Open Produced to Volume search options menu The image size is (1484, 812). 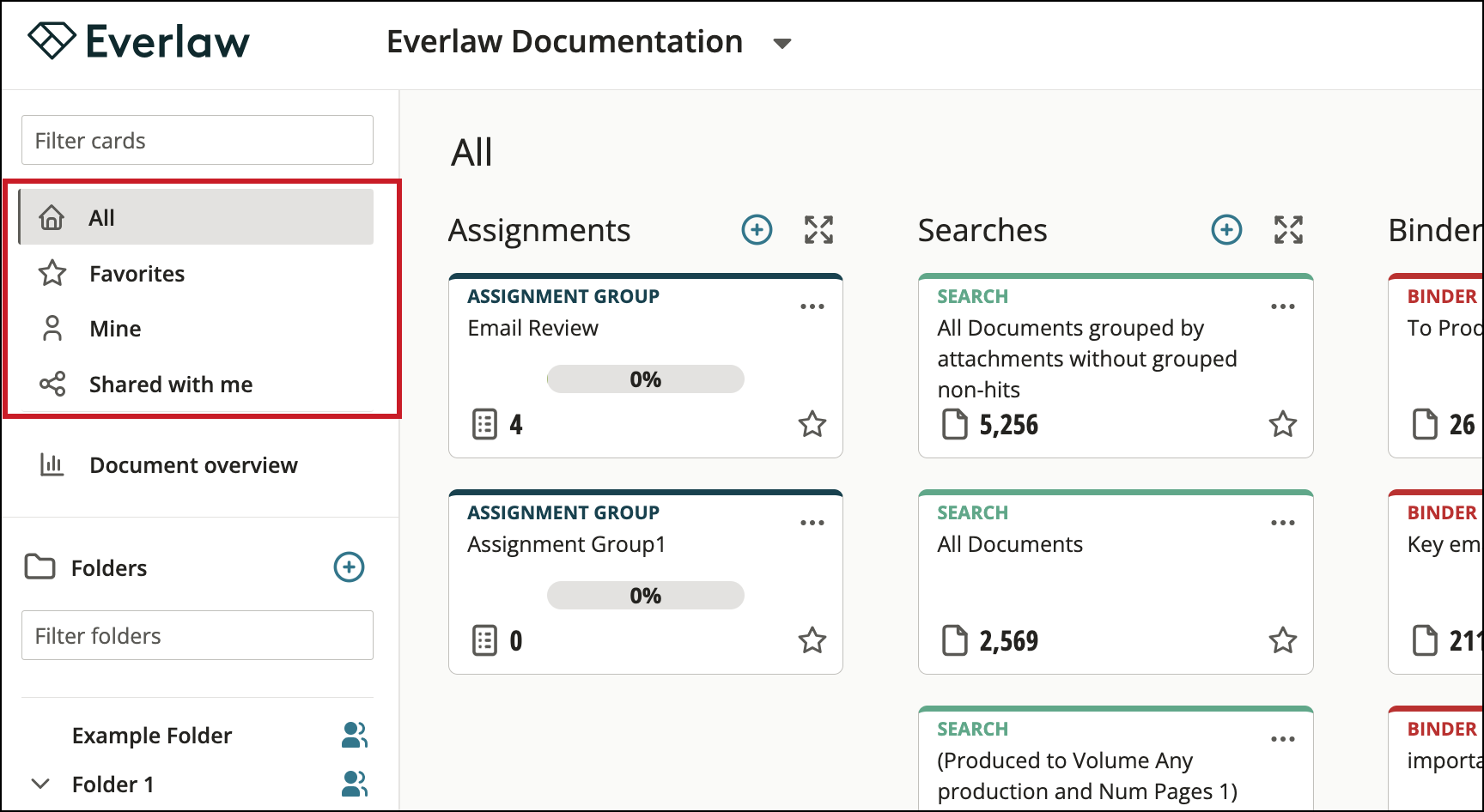pos(1283,739)
